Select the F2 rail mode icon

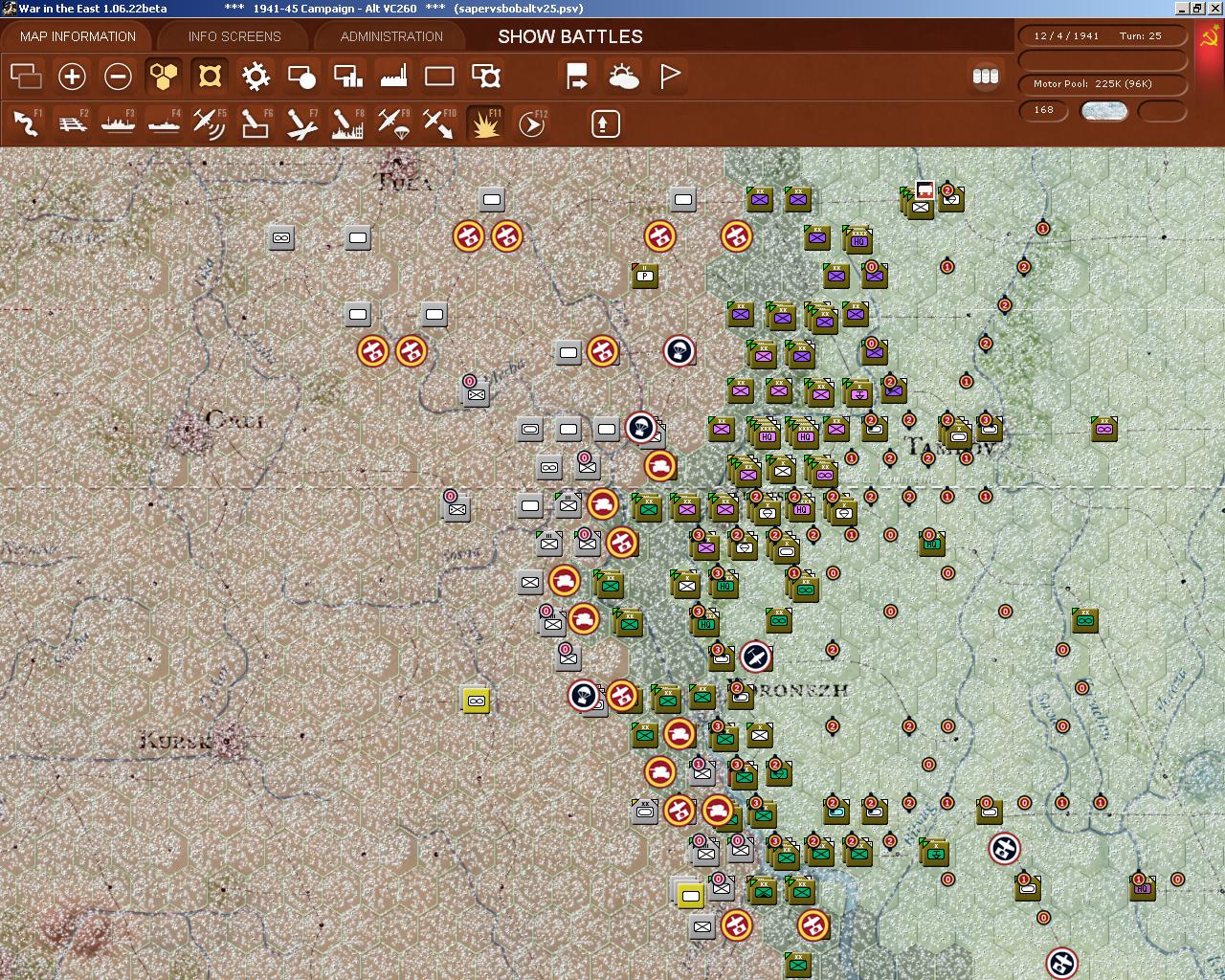(72, 123)
